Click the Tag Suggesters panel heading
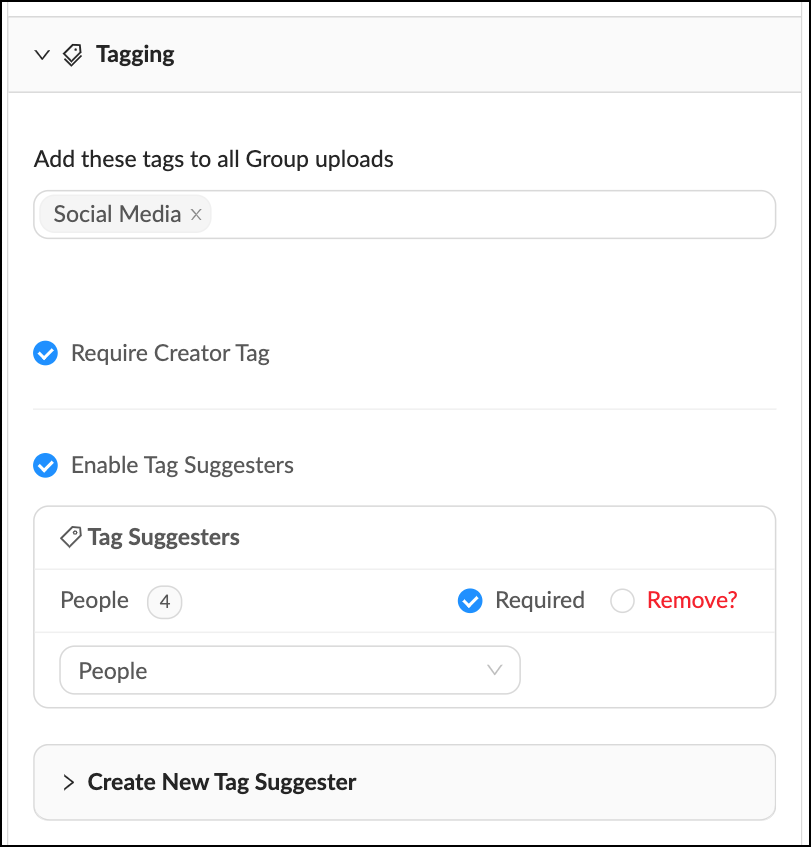The image size is (811, 847). point(164,537)
